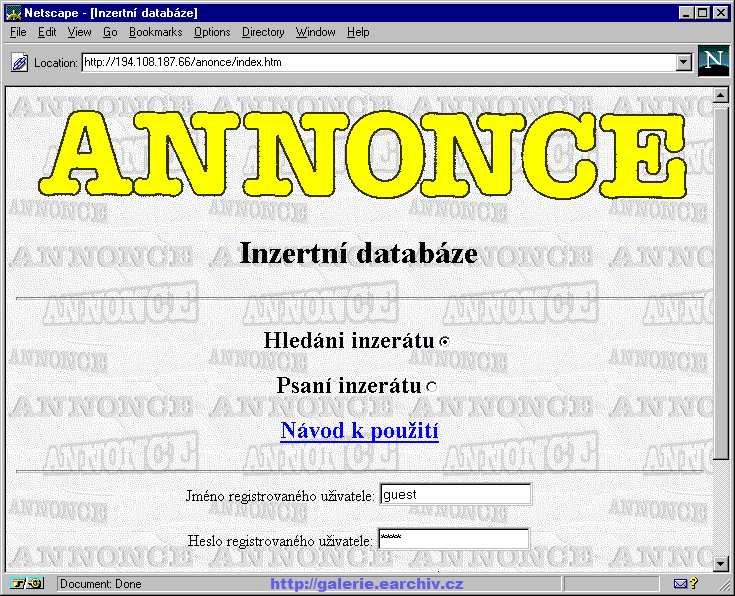
Task: Click the large yellow ANNONCE banner image
Action: (362, 154)
